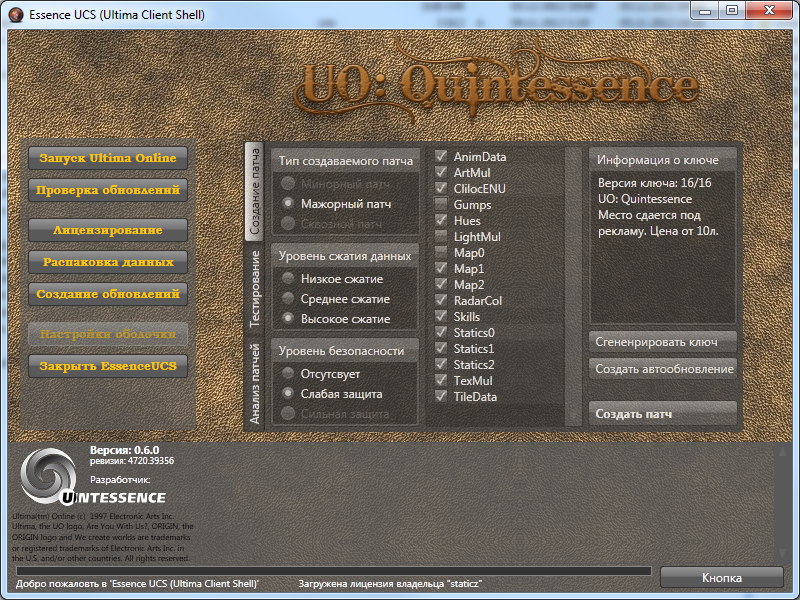Select Мажорный патч radio option

(289, 203)
